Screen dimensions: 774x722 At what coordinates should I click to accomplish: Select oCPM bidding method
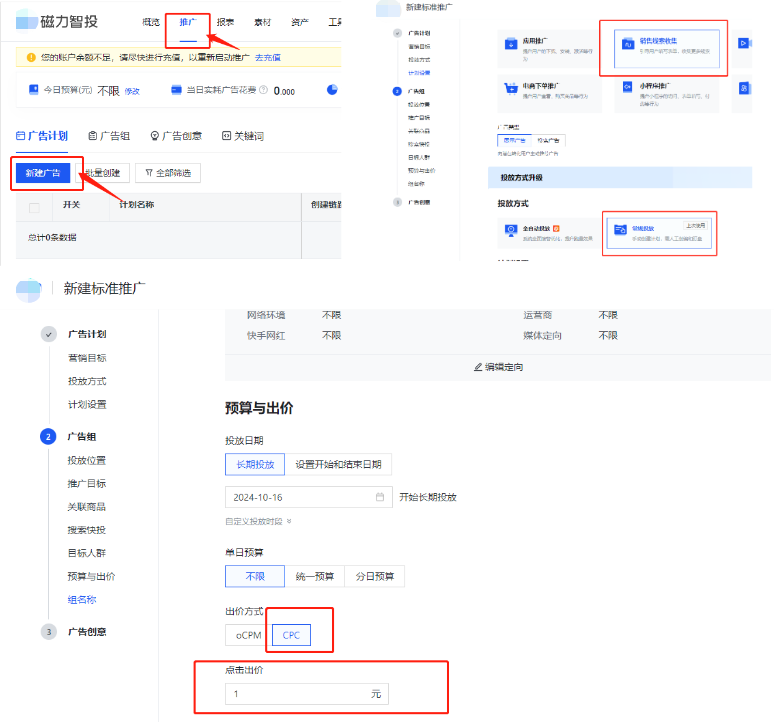click(x=248, y=635)
